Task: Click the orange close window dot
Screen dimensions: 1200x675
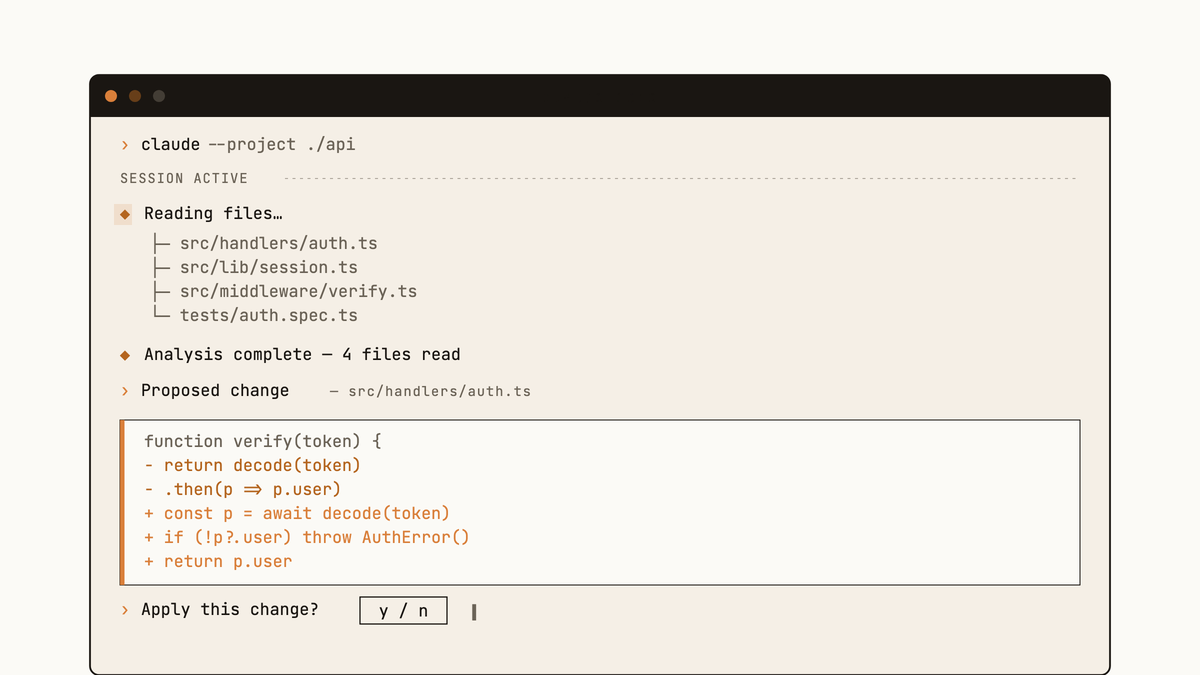Action: click(x=111, y=96)
